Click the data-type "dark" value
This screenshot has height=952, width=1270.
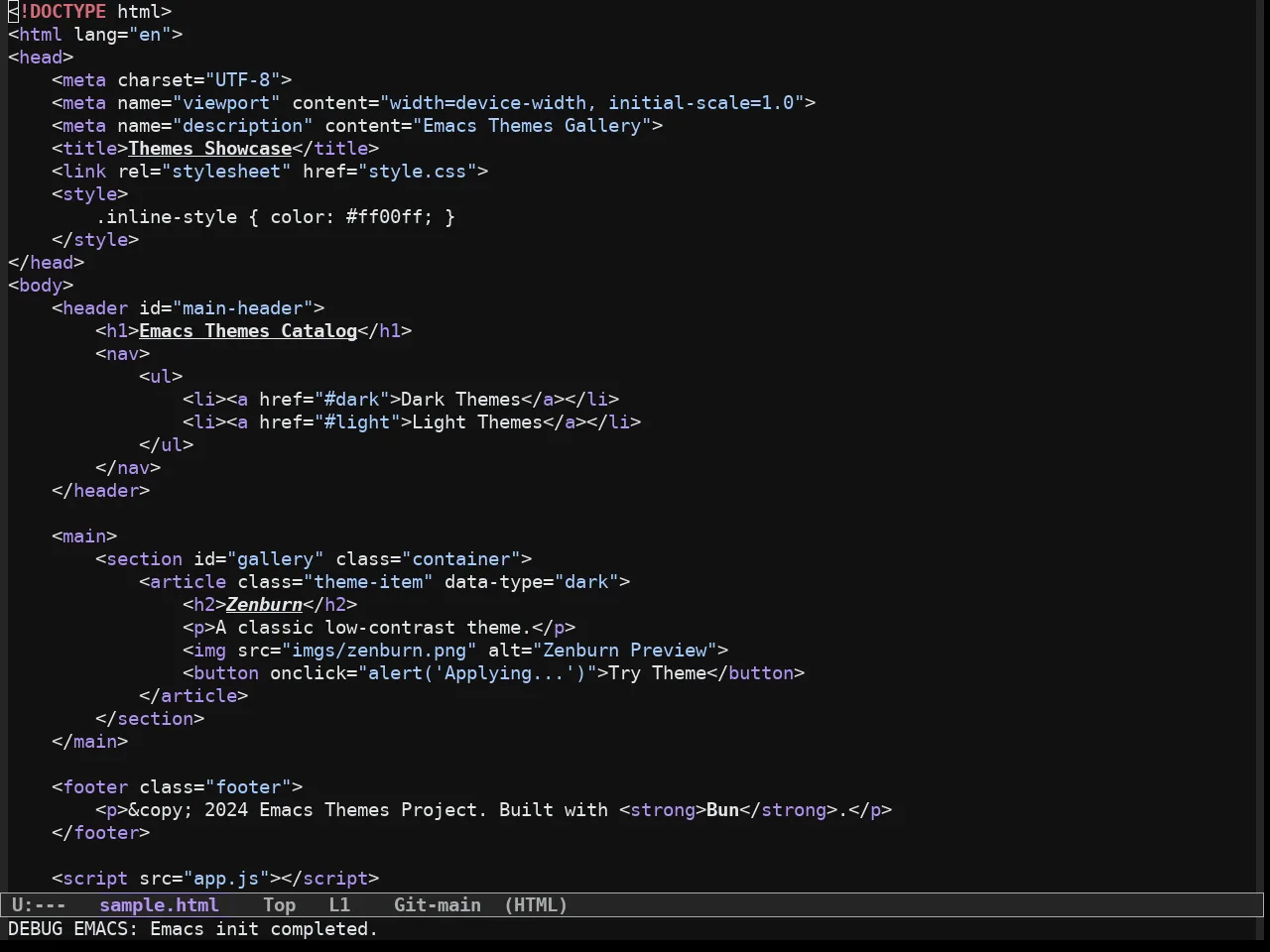click(587, 582)
